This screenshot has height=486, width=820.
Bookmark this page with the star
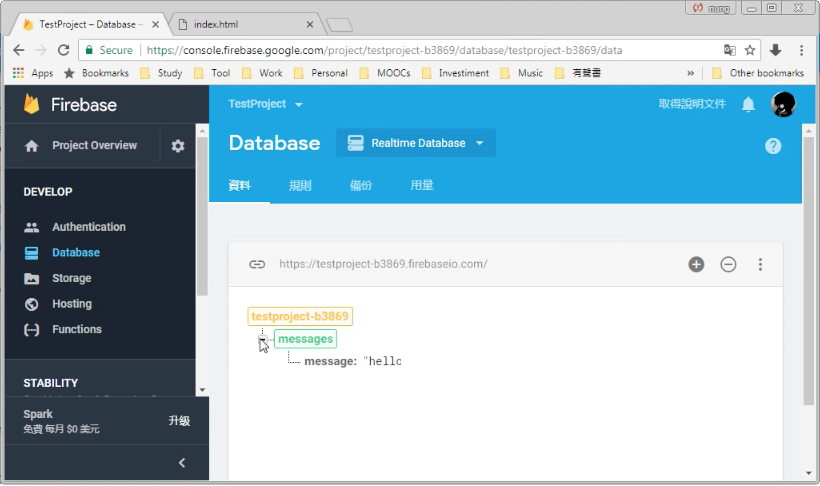pyautogui.click(x=750, y=50)
